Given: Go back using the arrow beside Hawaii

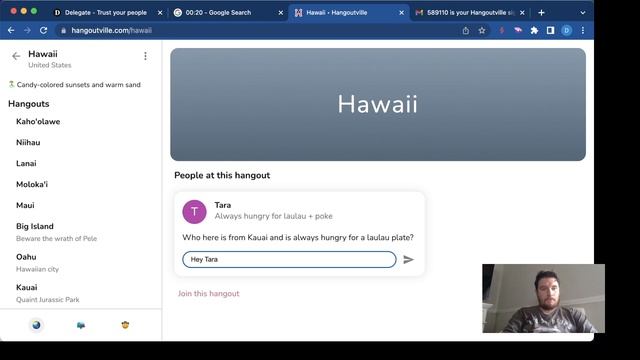Looking at the screenshot, I should tap(16, 56).
